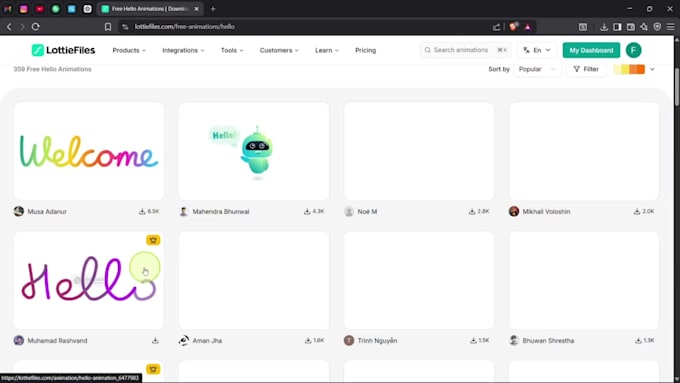
Task: Download Bhuwan Shrestha's animation
Action: pos(644,341)
